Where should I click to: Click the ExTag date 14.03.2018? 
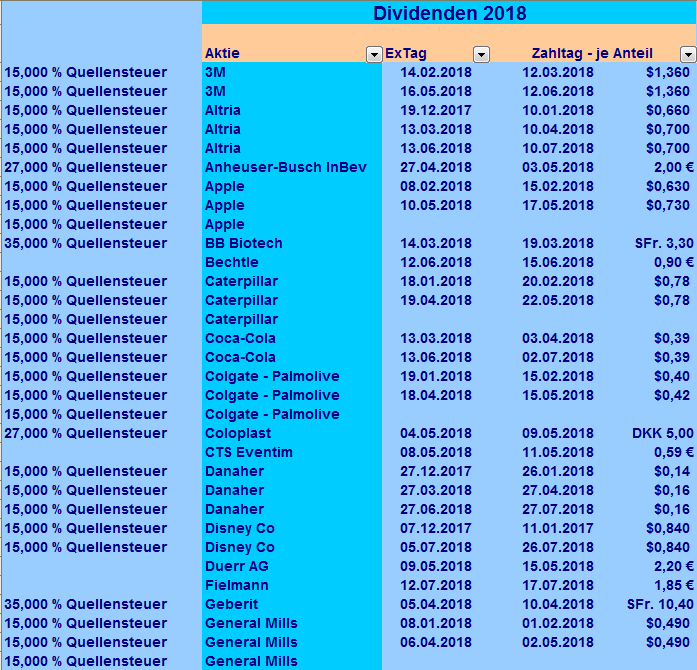(436, 243)
